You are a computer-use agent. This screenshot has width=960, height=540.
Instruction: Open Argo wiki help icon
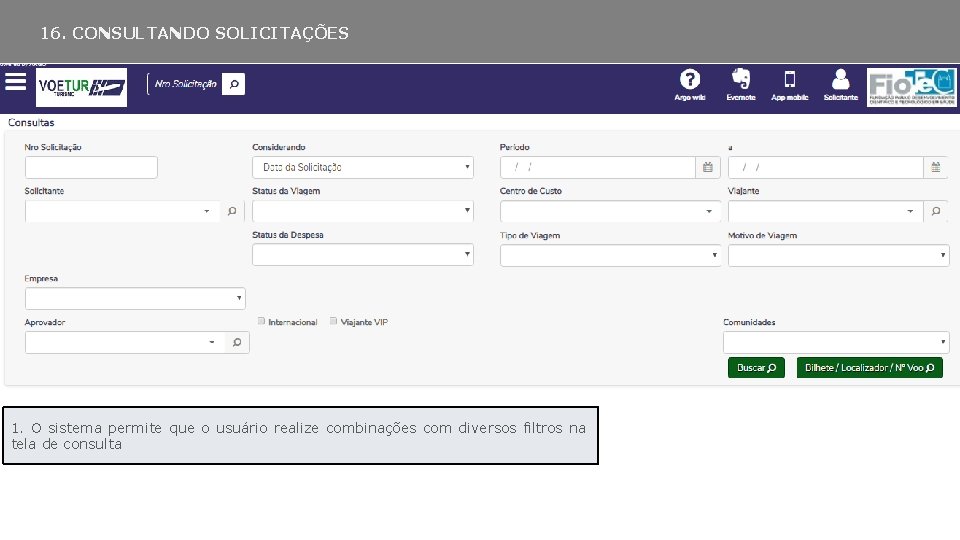[690, 85]
